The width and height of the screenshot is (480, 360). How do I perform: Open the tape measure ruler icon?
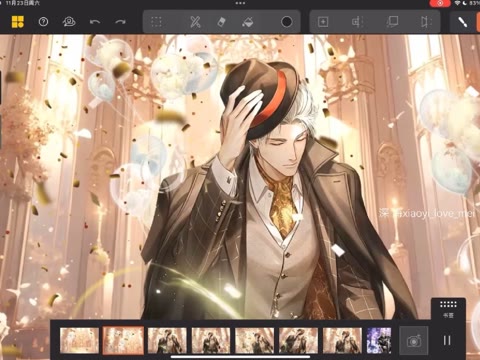tap(69, 22)
